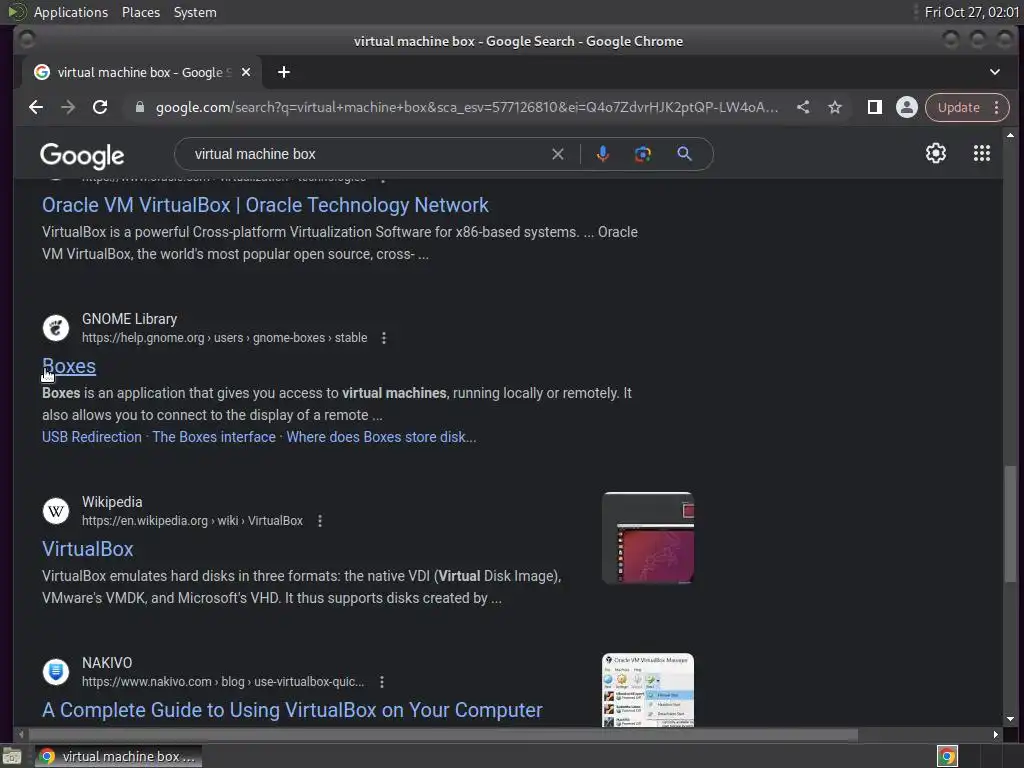Click the en.wikipedia.org breadcrumb URL
Image resolution: width=1024 pixels, height=768 pixels.
[x=192, y=520]
